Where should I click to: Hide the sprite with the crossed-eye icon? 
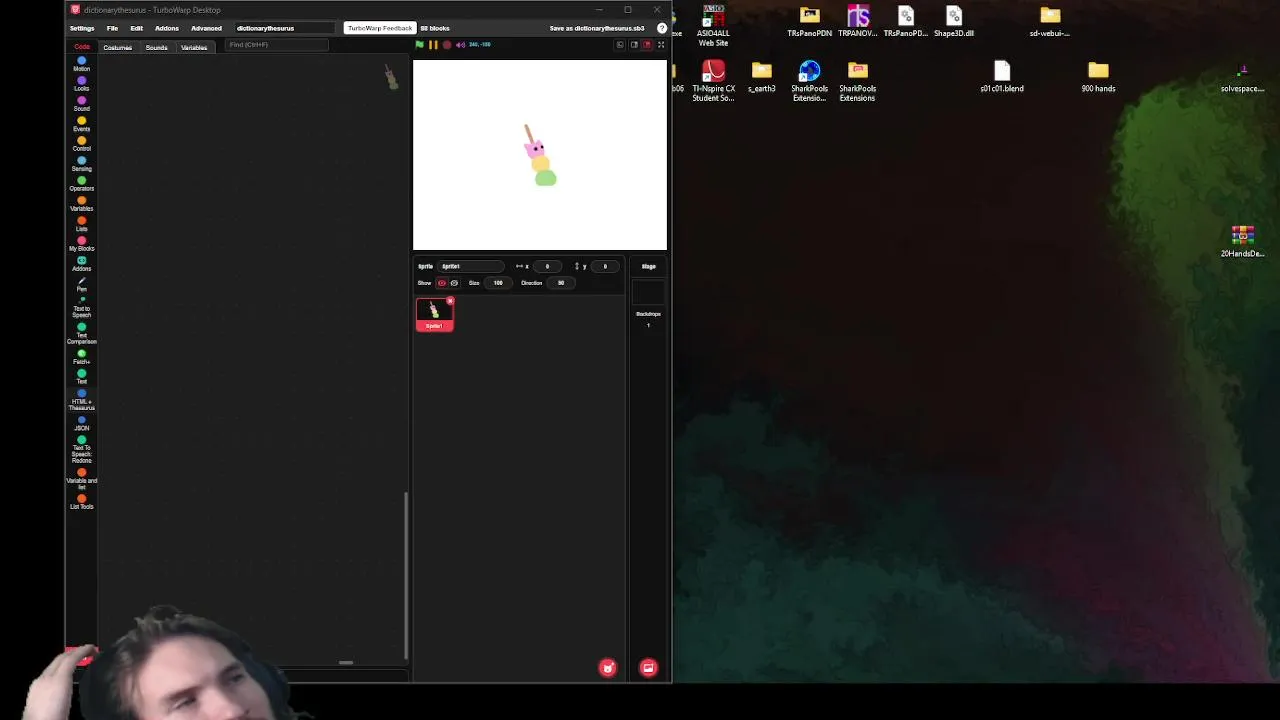[x=454, y=283]
